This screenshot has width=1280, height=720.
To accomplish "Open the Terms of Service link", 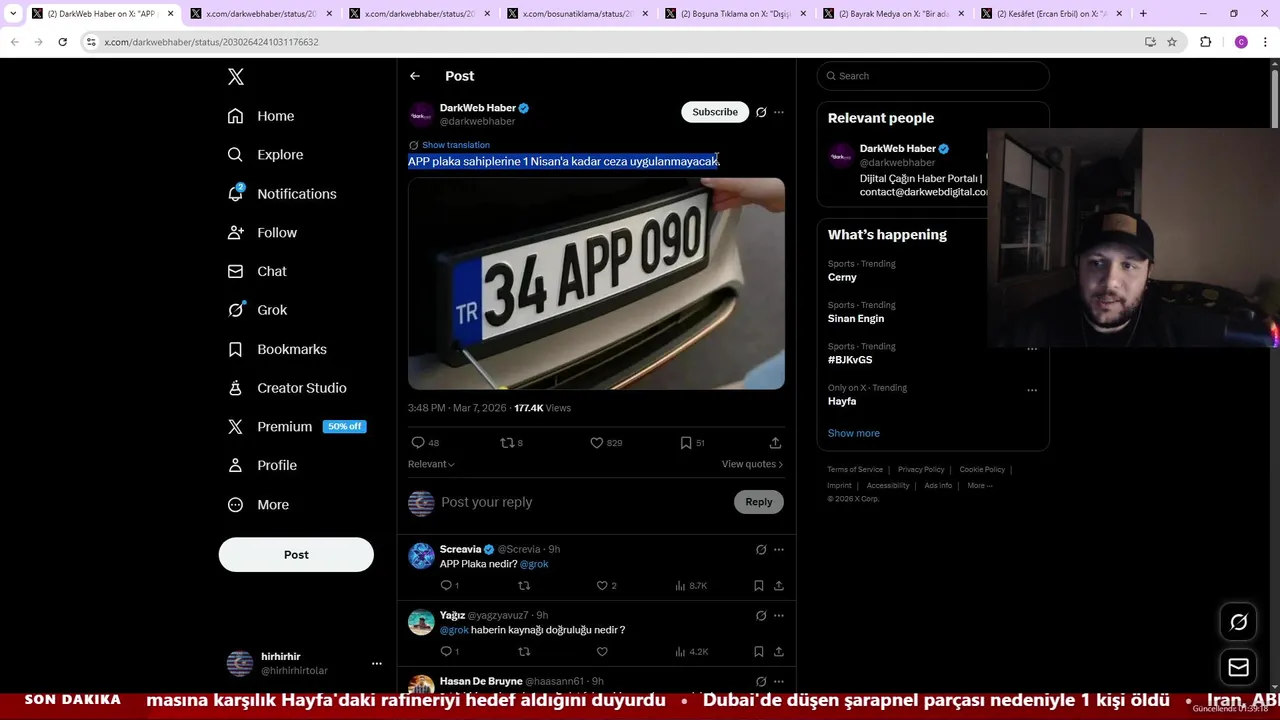I will [855, 469].
